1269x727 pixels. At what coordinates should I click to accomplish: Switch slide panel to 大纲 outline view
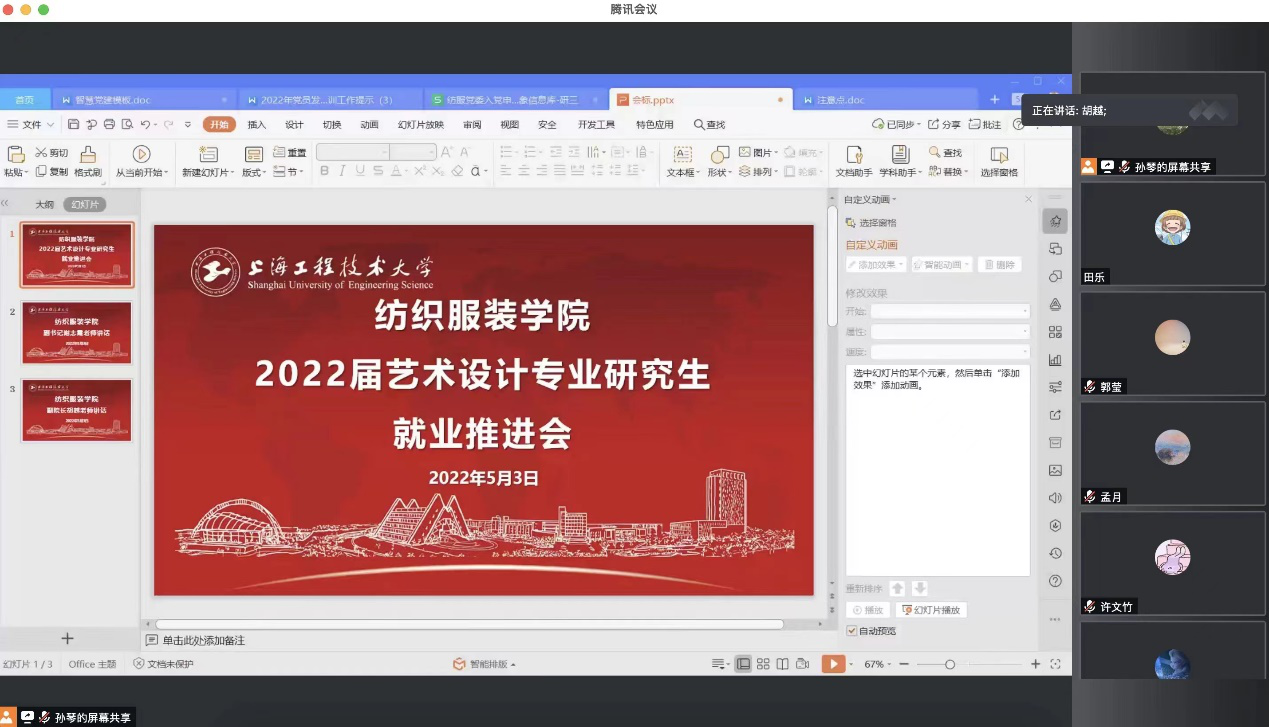click(x=45, y=204)
